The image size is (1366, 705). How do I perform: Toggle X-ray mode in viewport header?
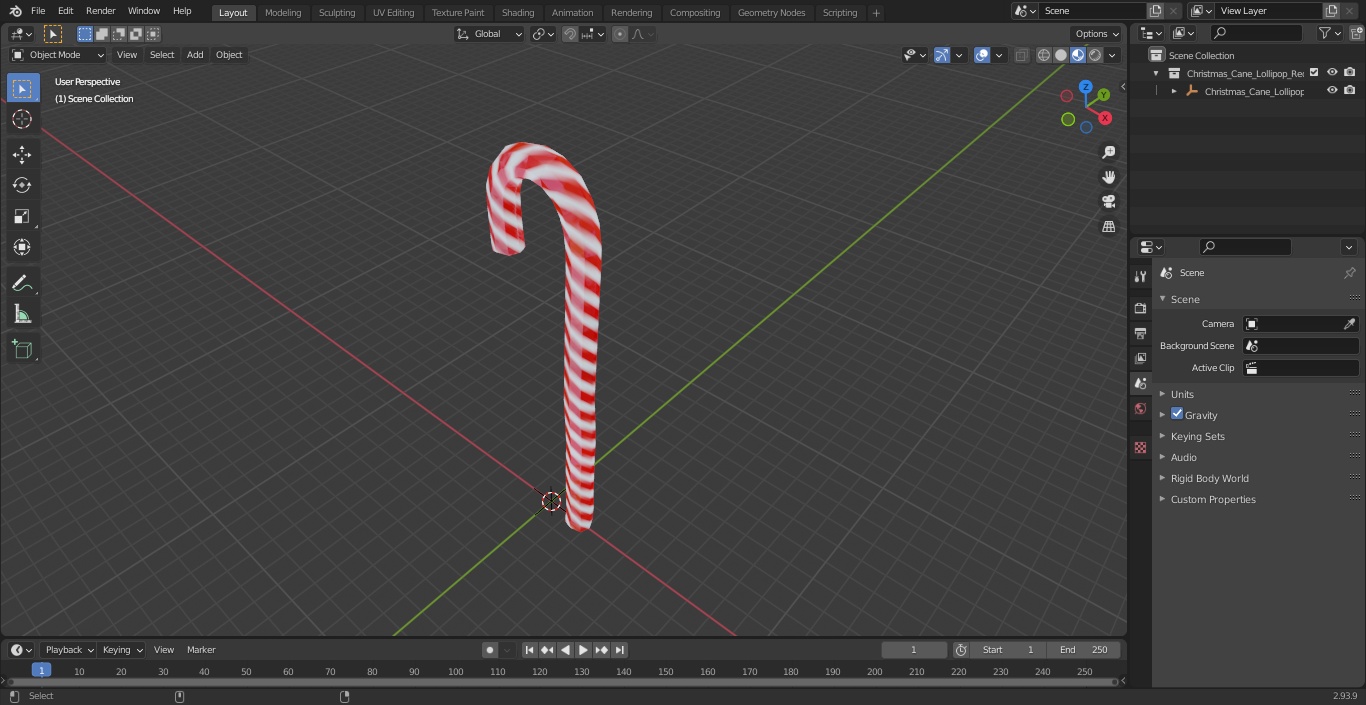(1021, 55)
